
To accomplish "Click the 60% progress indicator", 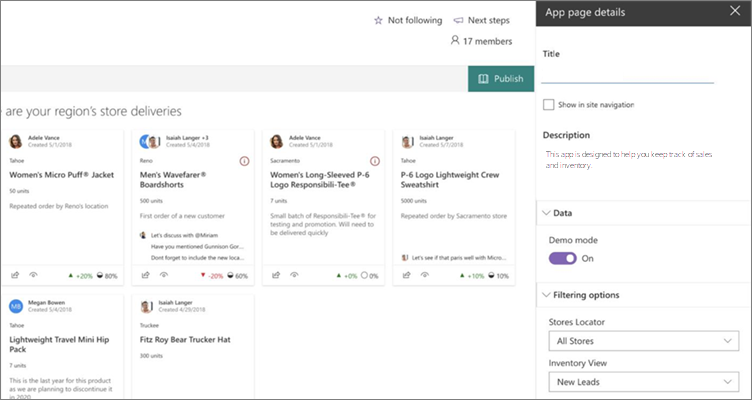I will pos(238,276).
